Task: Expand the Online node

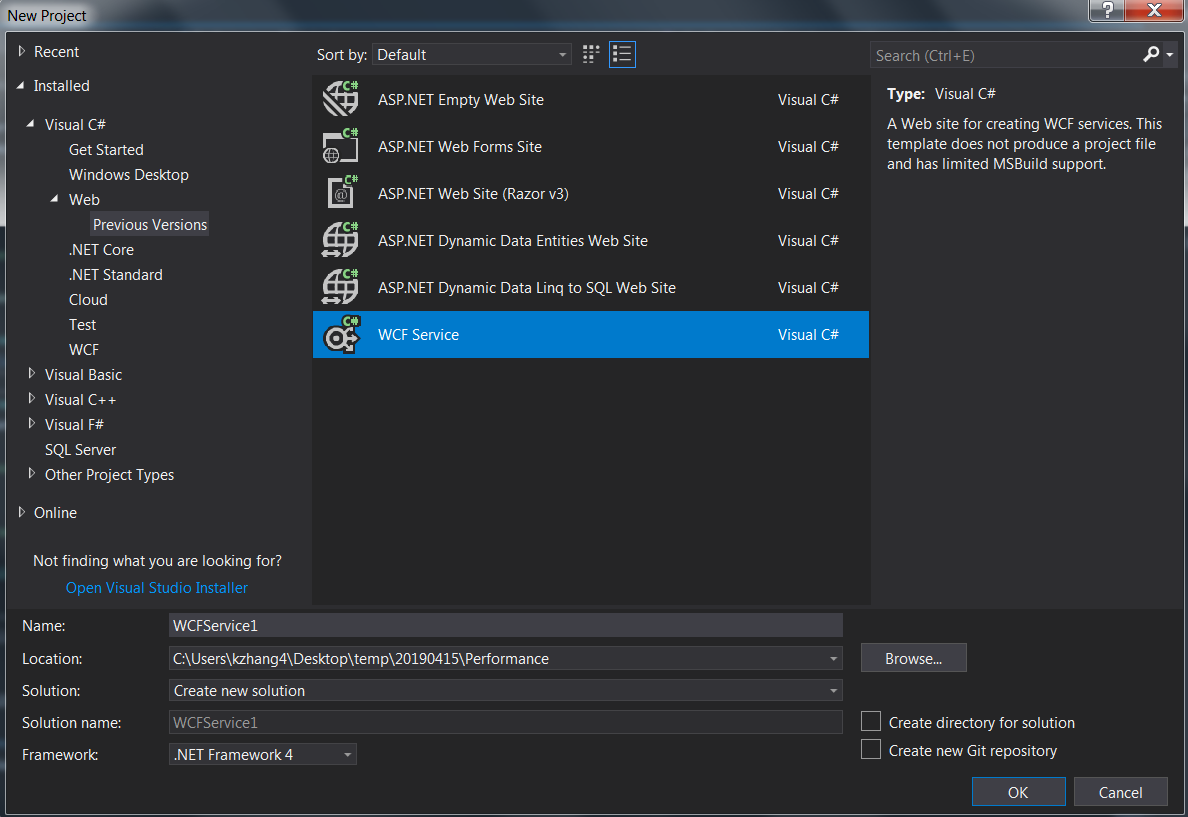Action: (22, 512)
